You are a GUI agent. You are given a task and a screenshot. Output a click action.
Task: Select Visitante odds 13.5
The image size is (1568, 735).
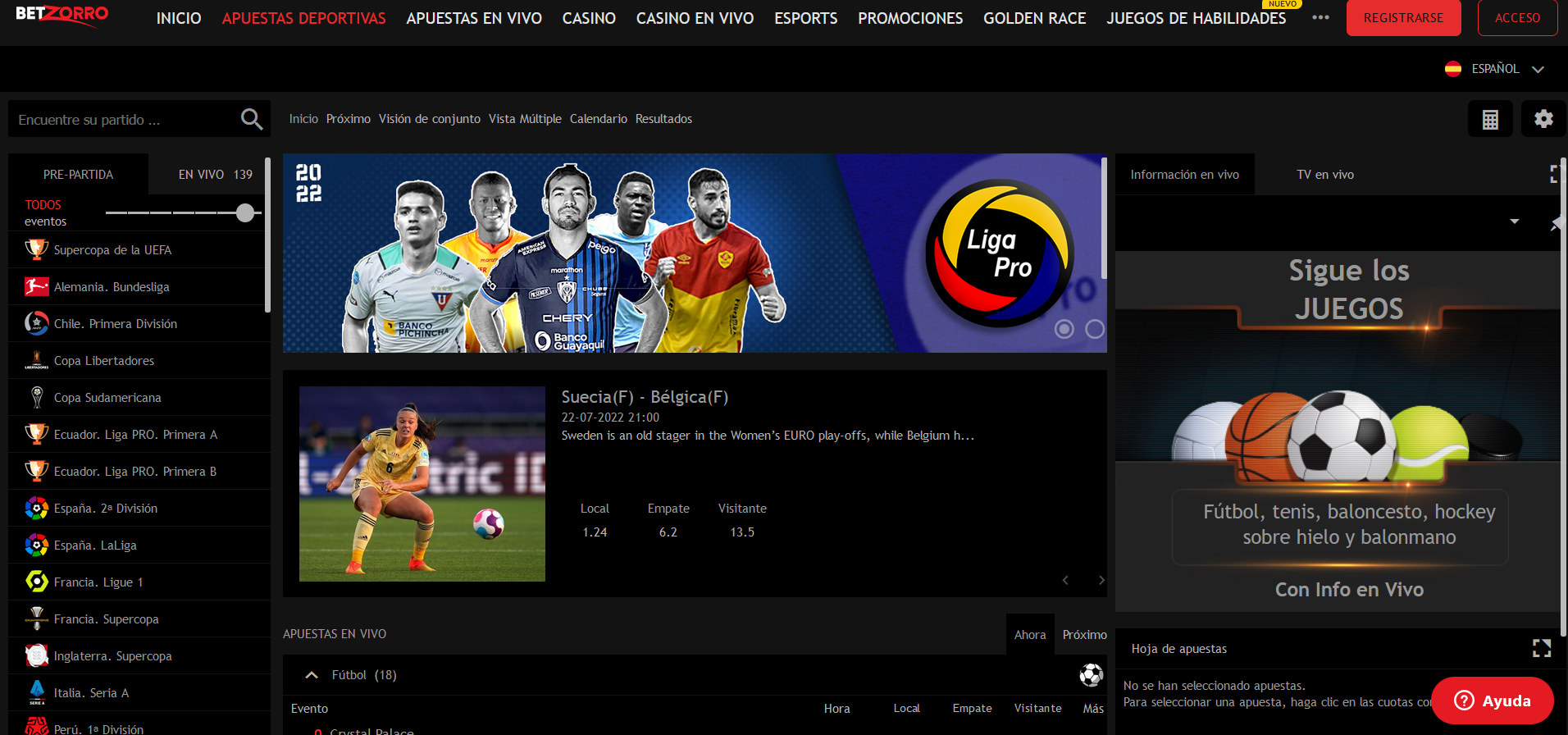click(742, 532)
